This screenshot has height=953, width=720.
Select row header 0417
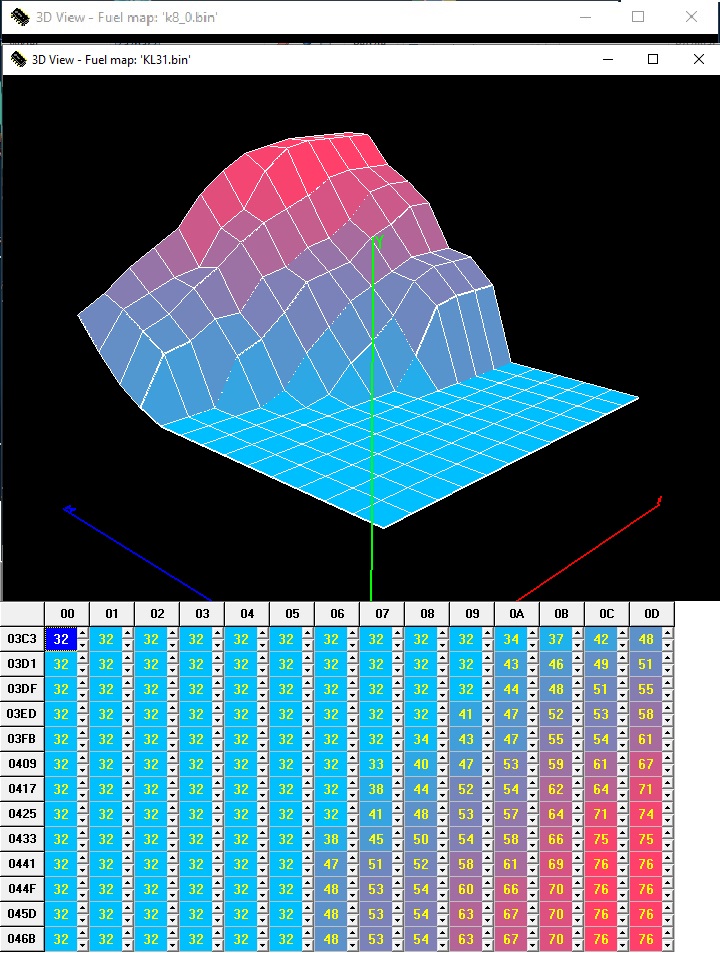(22, 789)
